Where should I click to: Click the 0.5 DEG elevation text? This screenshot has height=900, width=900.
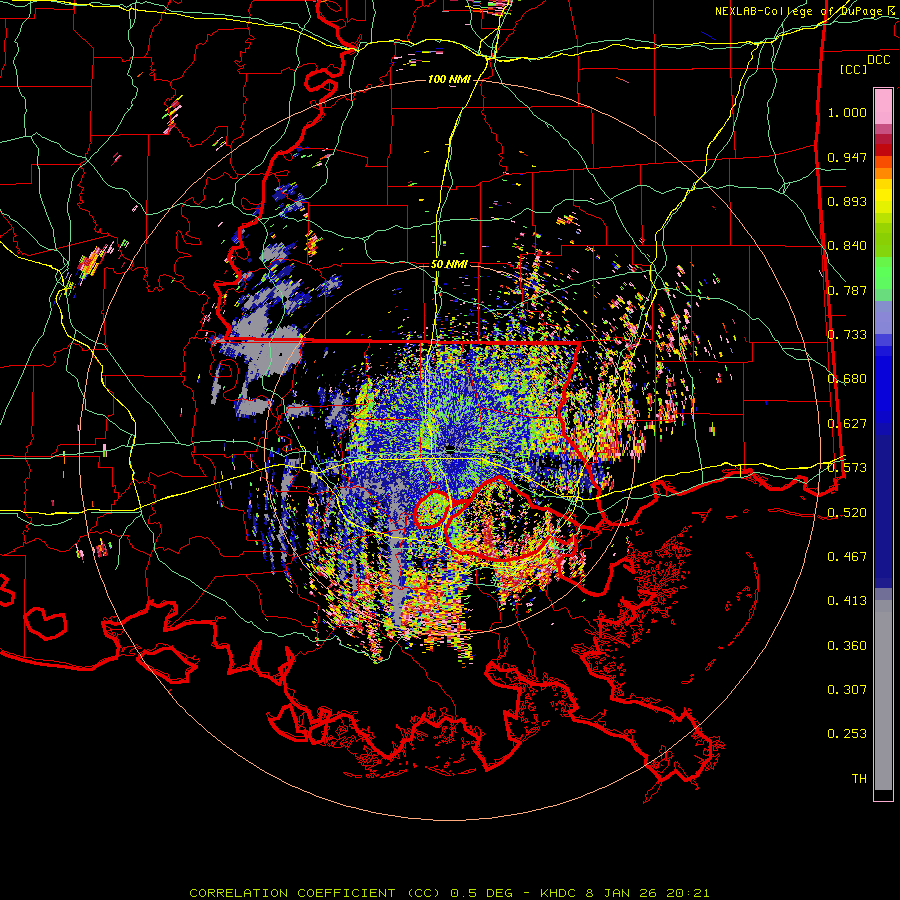[x=483, y=893]
